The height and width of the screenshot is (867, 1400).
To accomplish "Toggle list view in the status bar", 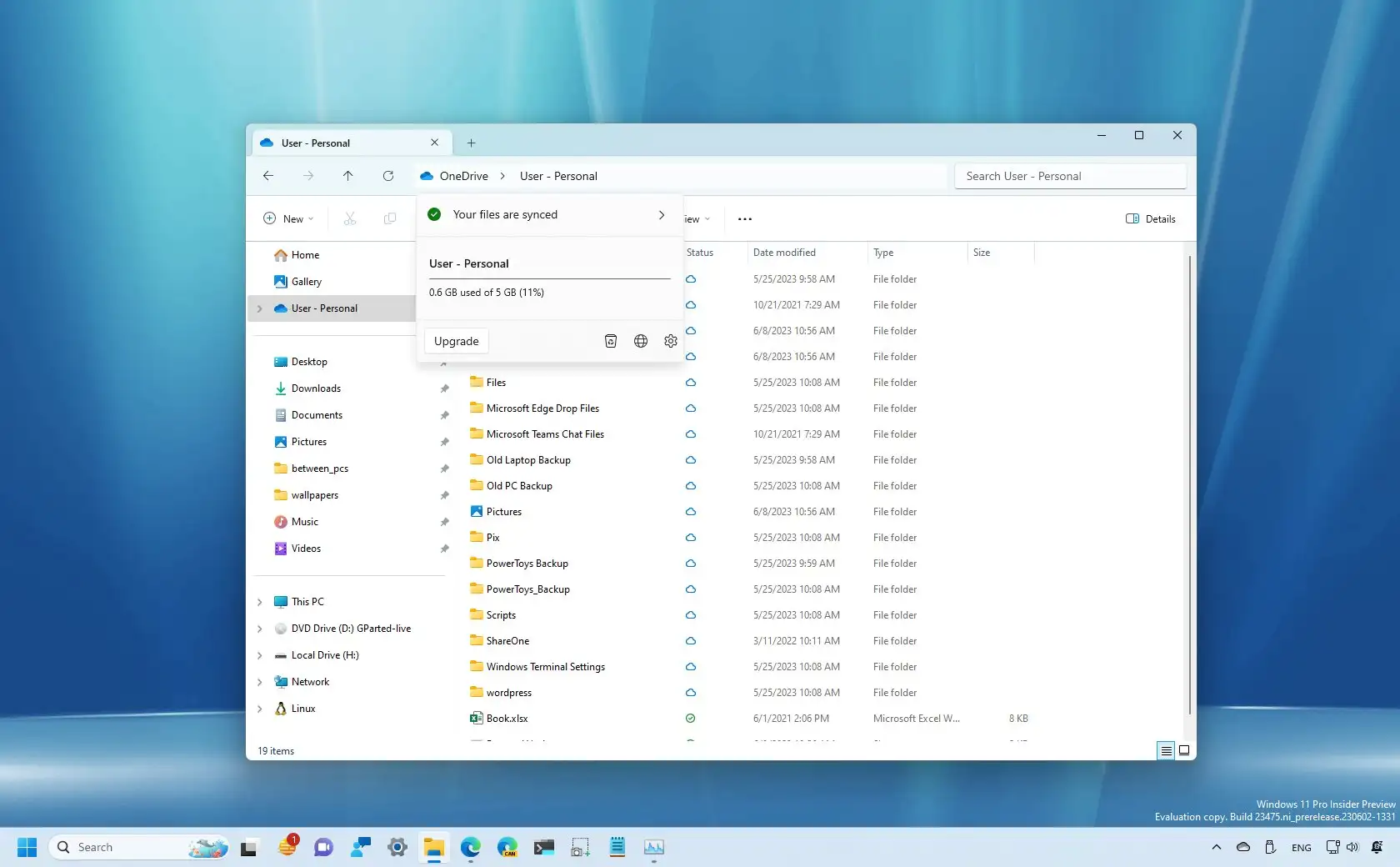I will click(x=1165, y=750).
